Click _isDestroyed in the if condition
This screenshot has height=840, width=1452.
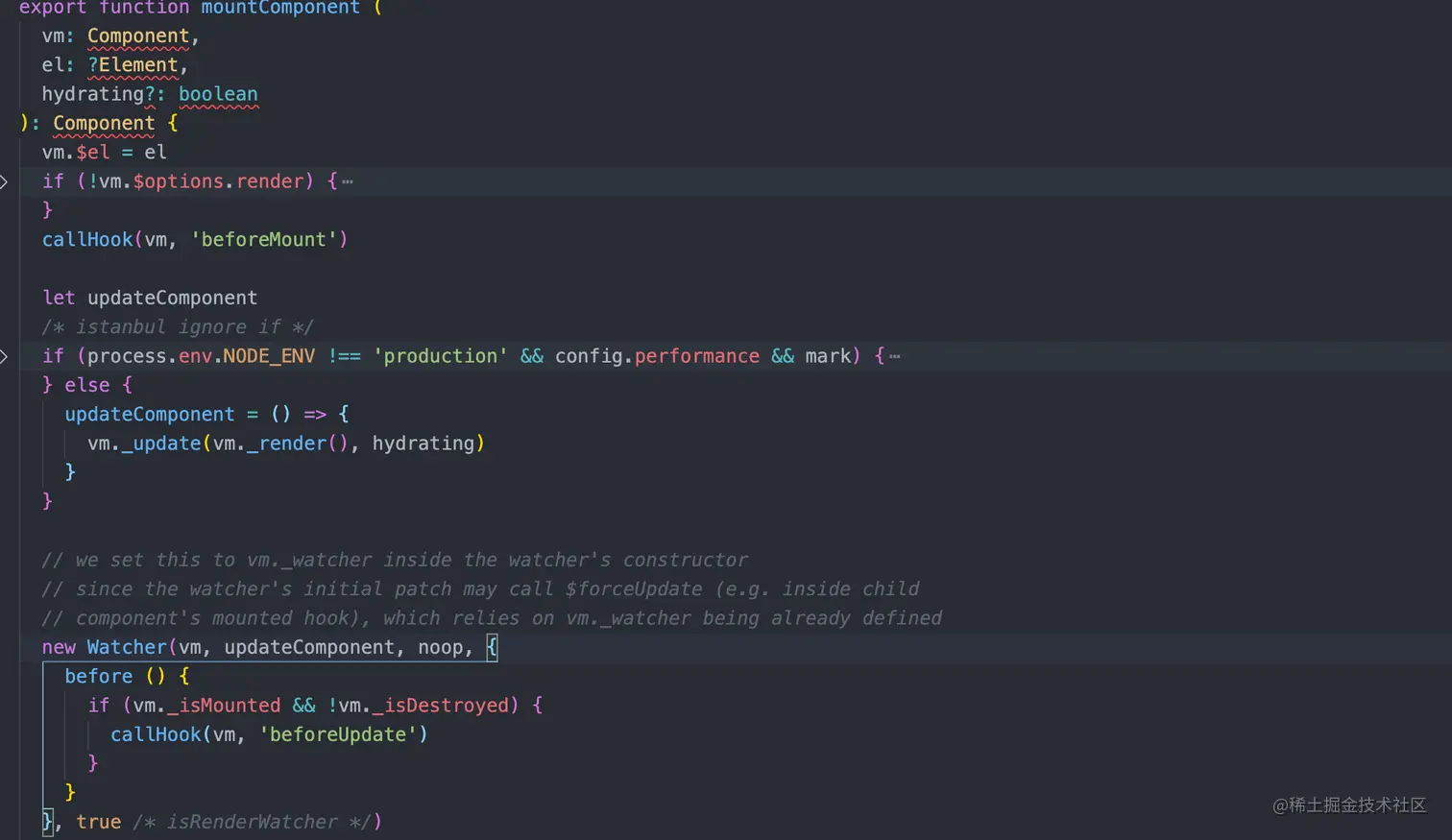(441, 706)
